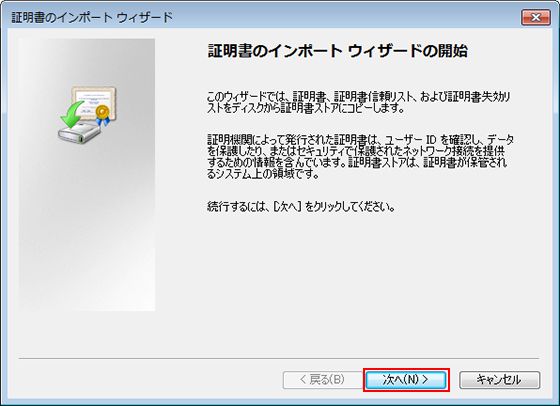The width and height of the screenshot is (560, 406).
Task: Click the paragraph starting with このウィザードでは
Action: [358, 102]
